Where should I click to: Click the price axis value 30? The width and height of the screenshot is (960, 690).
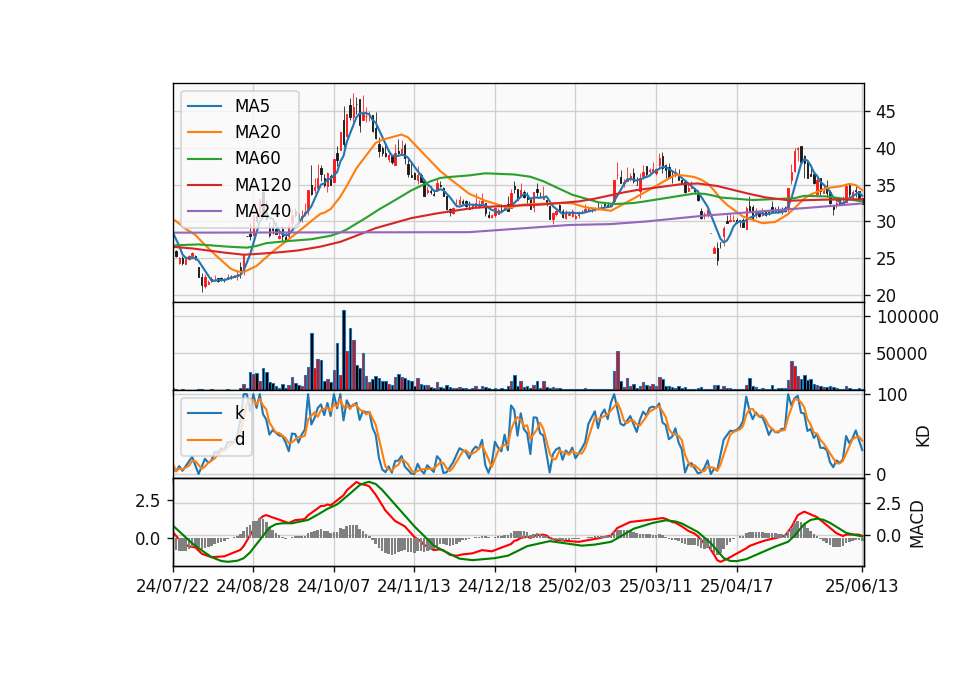pyautogui.click(x=885, y=222)
